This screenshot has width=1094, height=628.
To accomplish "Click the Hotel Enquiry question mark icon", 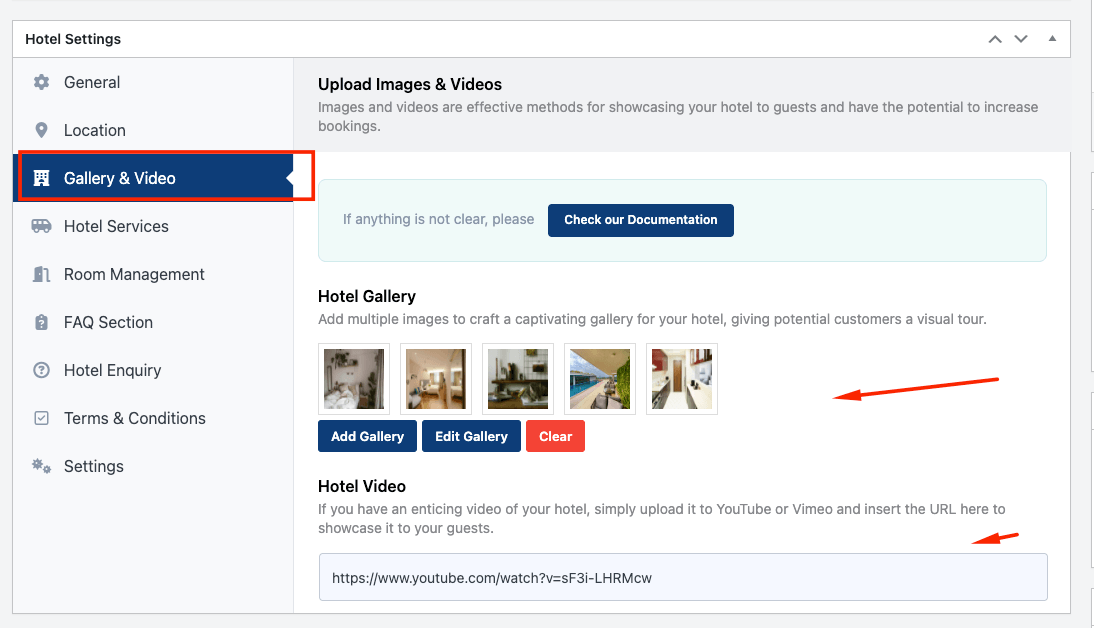I will [41, 370].
